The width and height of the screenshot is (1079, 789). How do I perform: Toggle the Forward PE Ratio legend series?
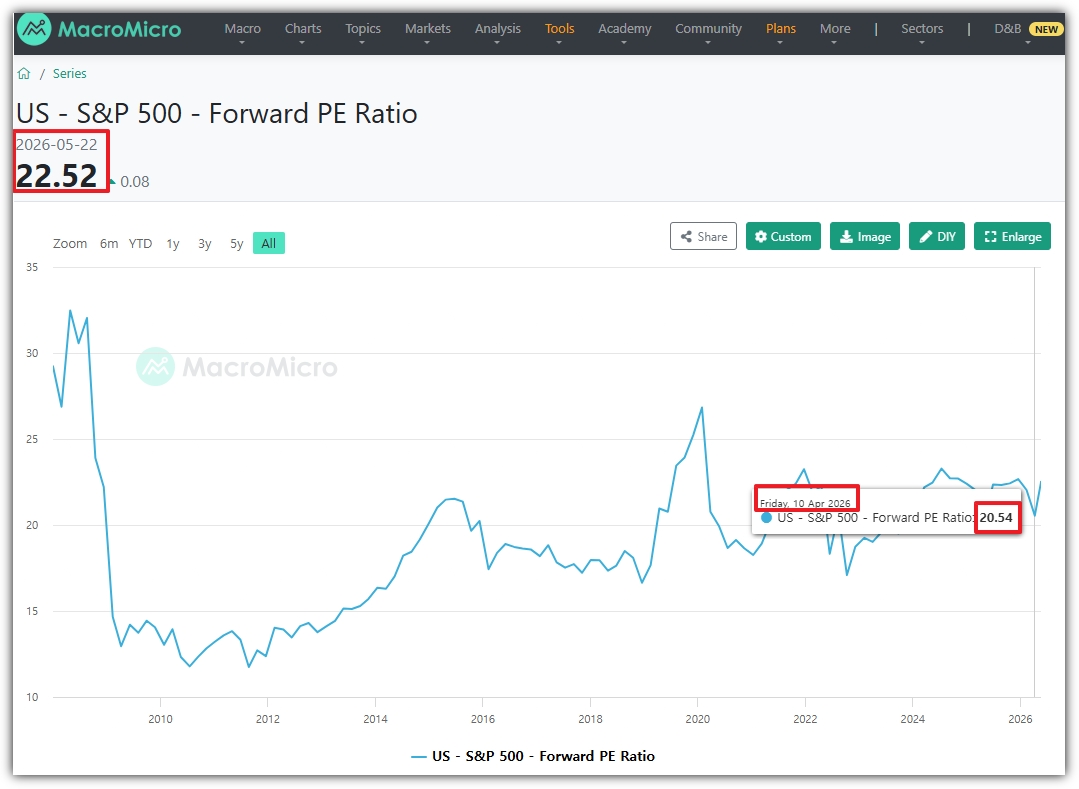pos(533,756)
